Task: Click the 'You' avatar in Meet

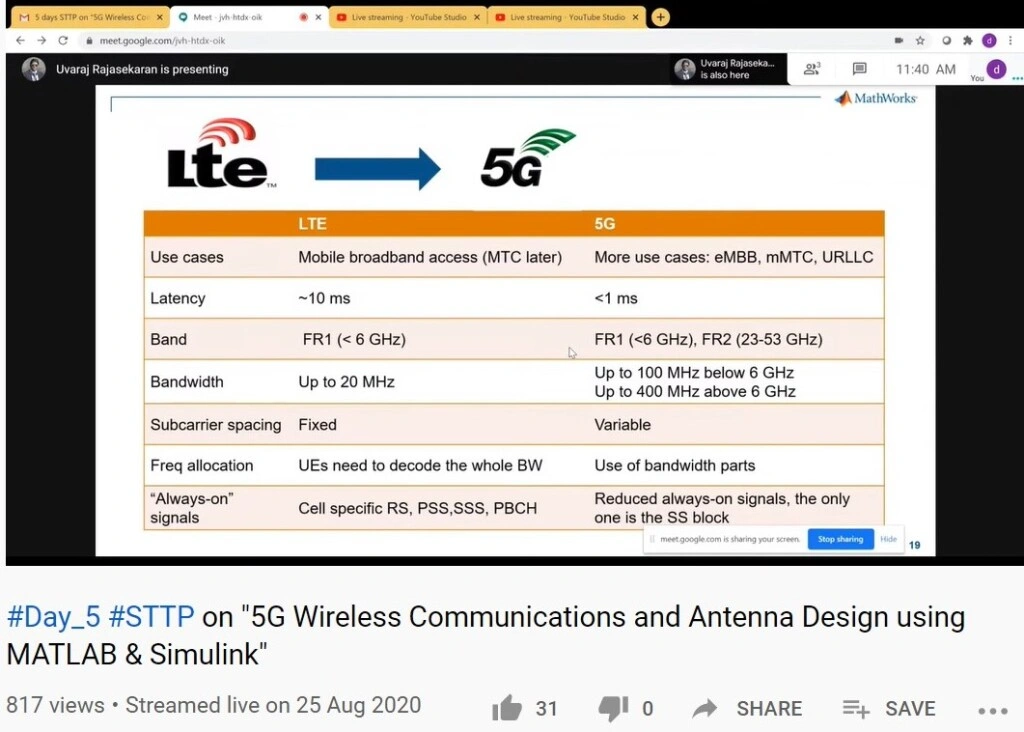Action: (996, 69)
